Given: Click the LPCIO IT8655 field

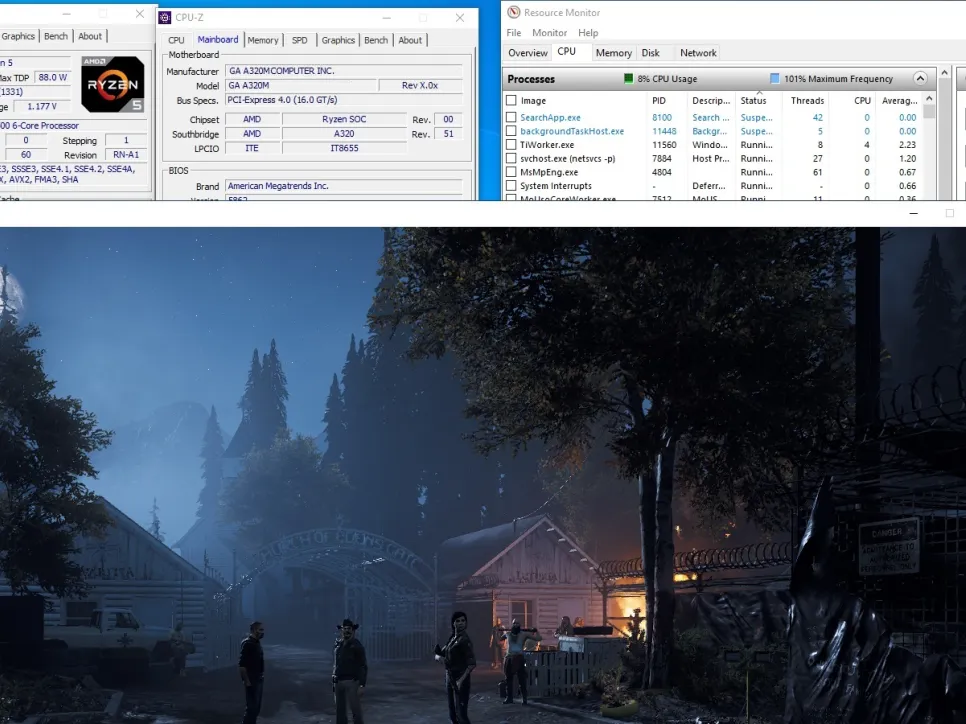Looking at the screenshot, I should click(x=344, y=148).
